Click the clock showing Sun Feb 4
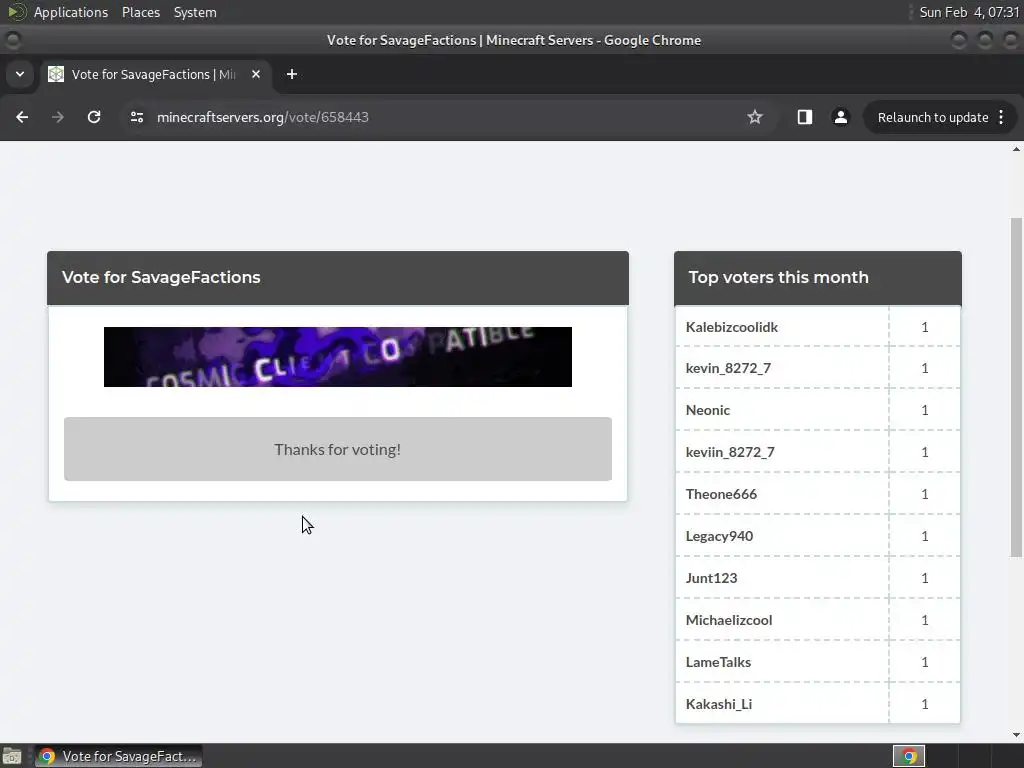Viewport: 1024px width, 768px height. pos(969,12)
